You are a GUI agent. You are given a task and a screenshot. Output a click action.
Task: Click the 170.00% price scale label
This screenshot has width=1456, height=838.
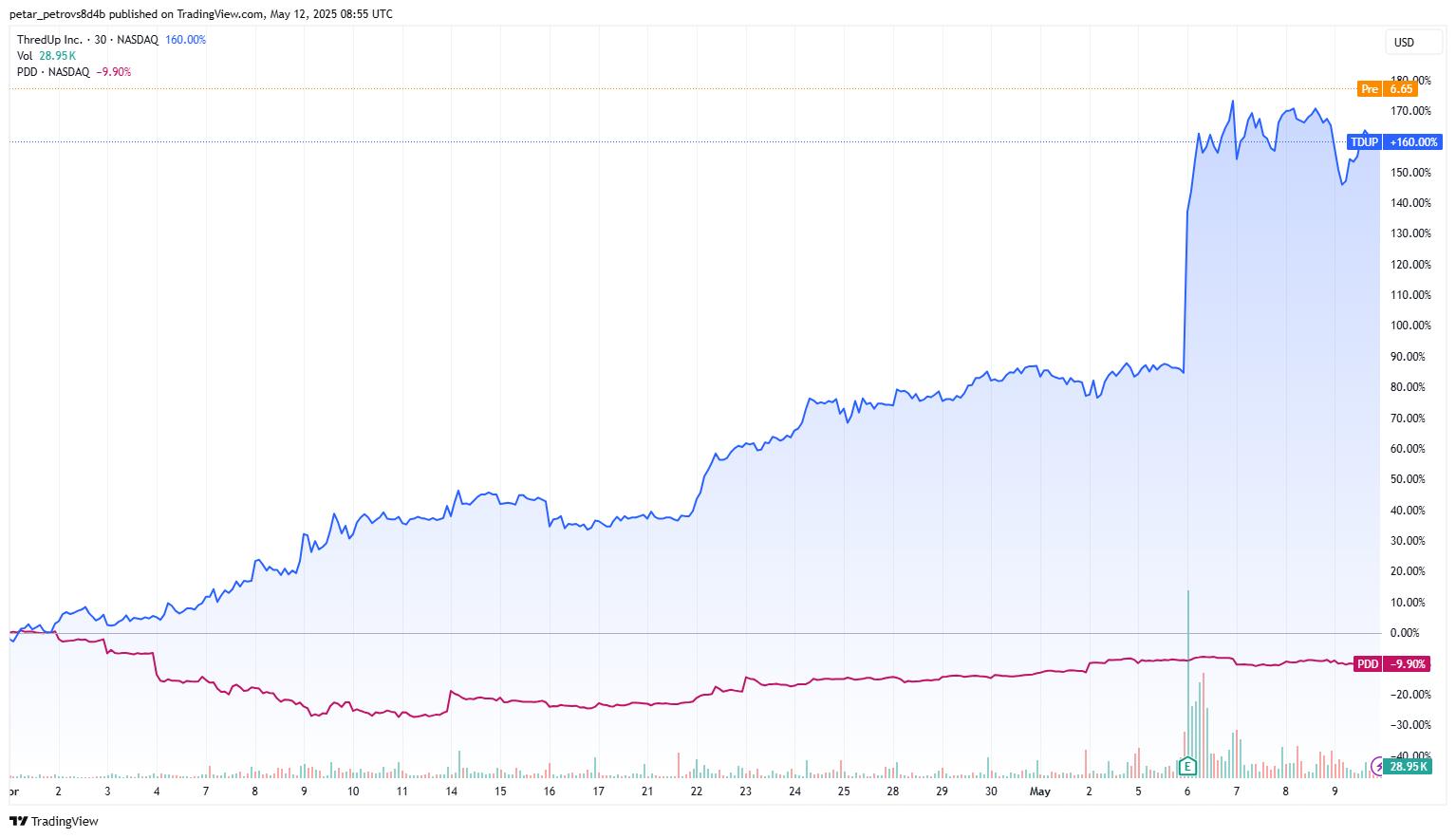(x=1410, y=111)
